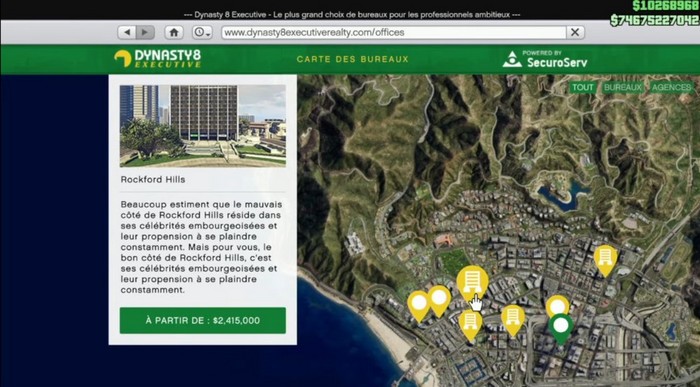Click the Rockford Hills building photo
The width and height of the screenshot is (700, 387).
tap(203, 126)
